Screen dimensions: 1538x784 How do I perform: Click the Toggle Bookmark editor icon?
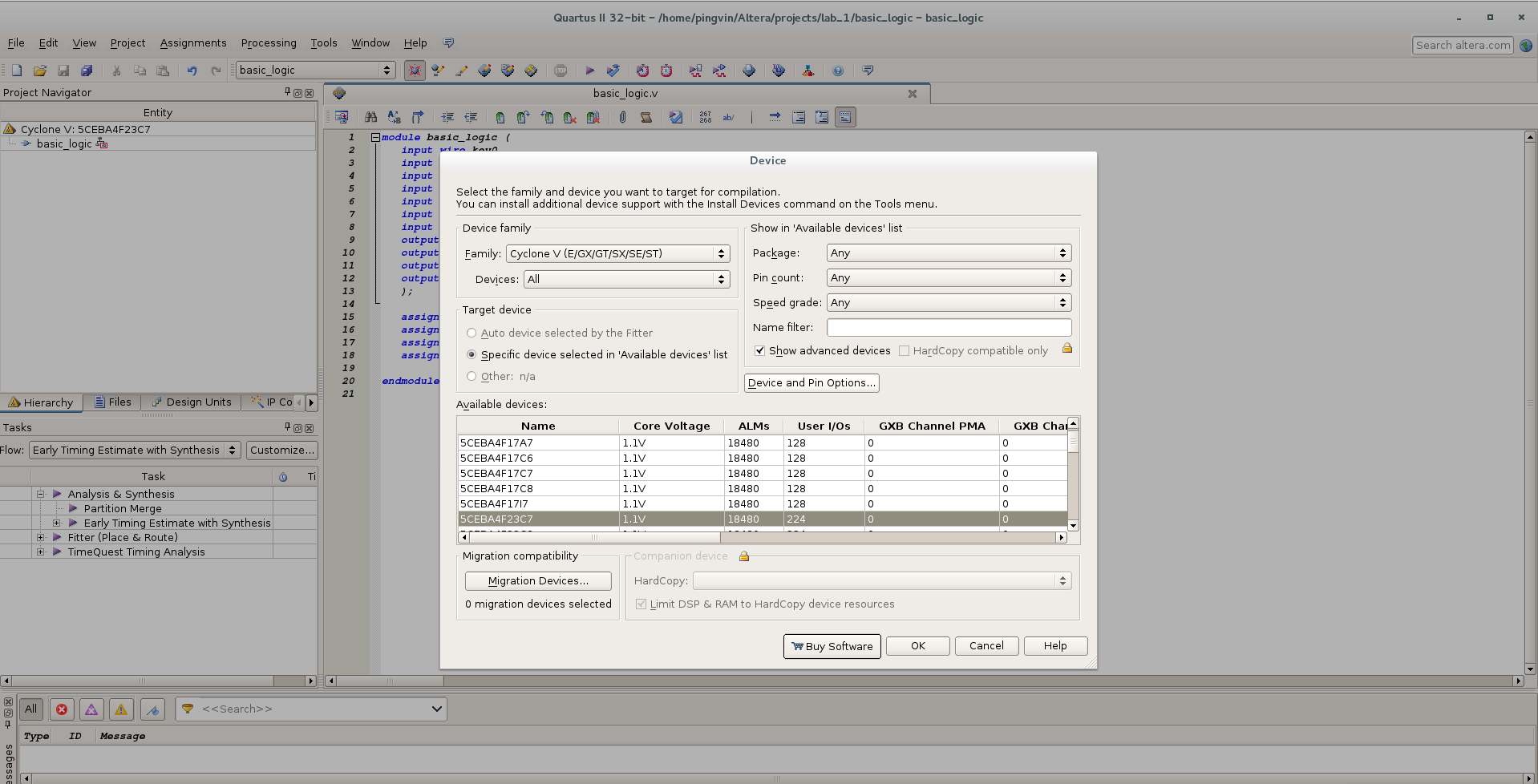(x=500, y=117)
